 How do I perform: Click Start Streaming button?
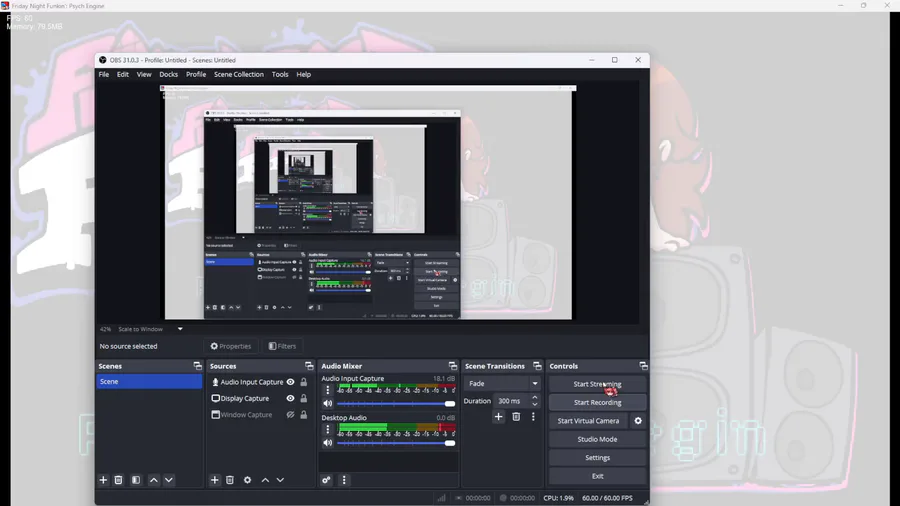tap(597, 384)
